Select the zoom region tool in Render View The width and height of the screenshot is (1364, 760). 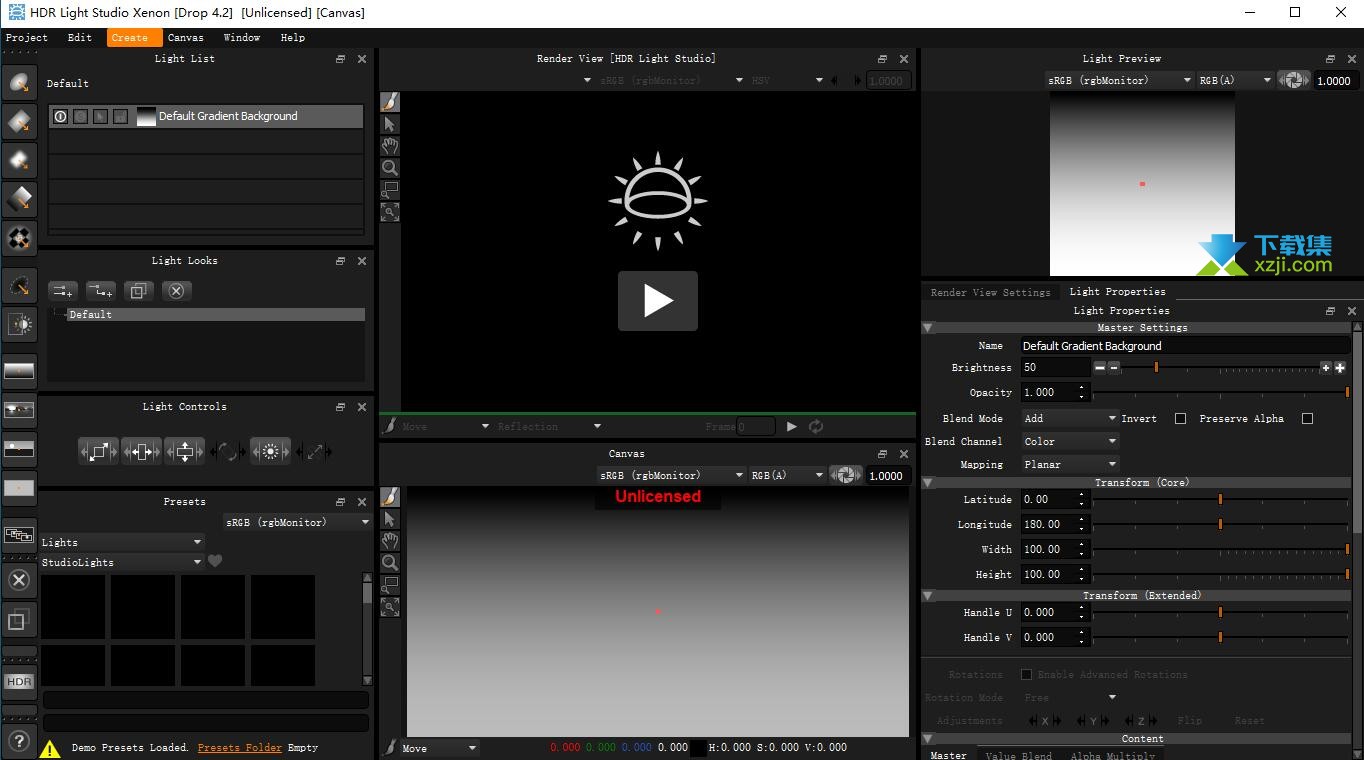click(x=390, y=190)
